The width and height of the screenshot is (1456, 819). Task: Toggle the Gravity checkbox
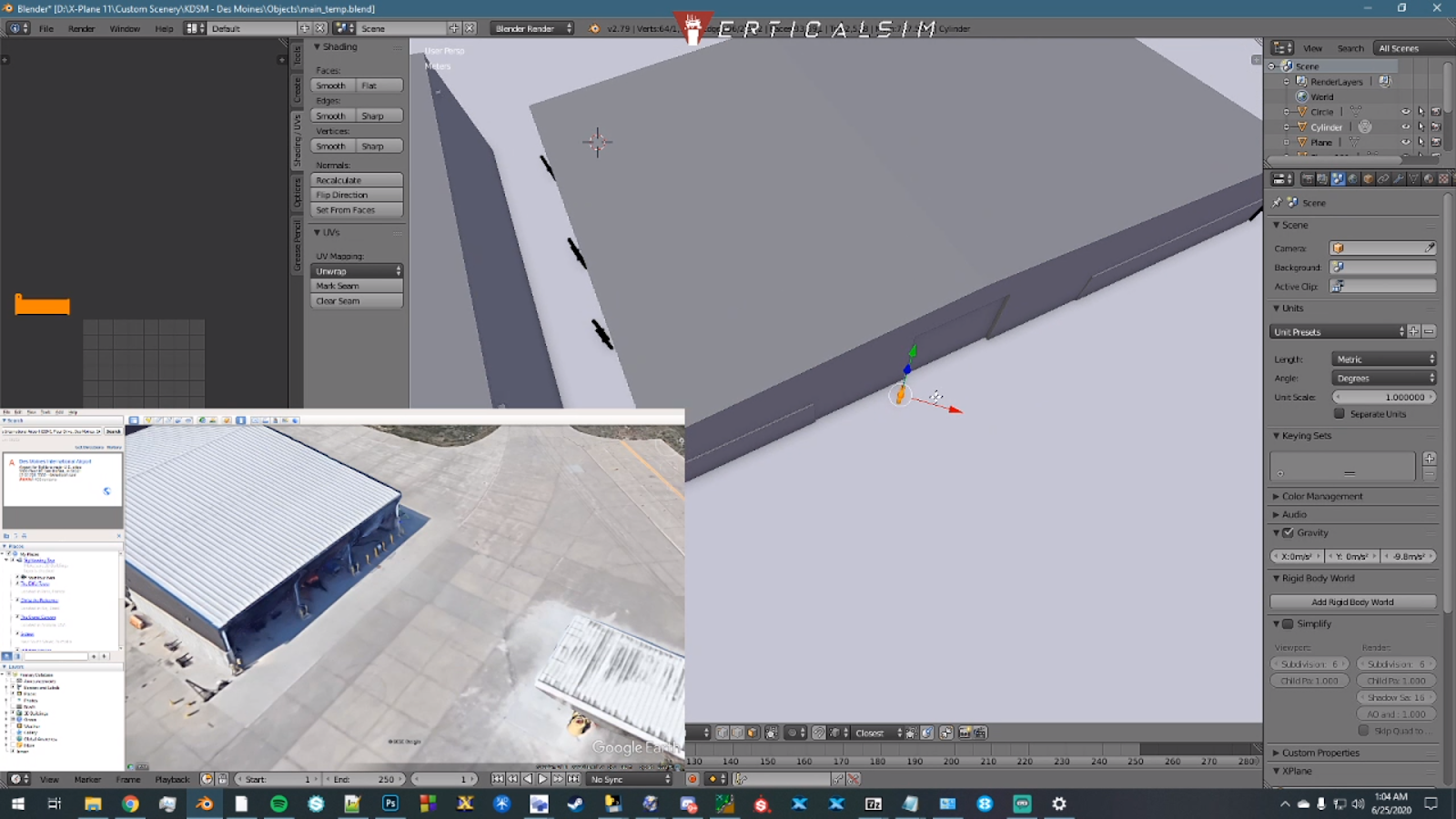click(1288, 533)
